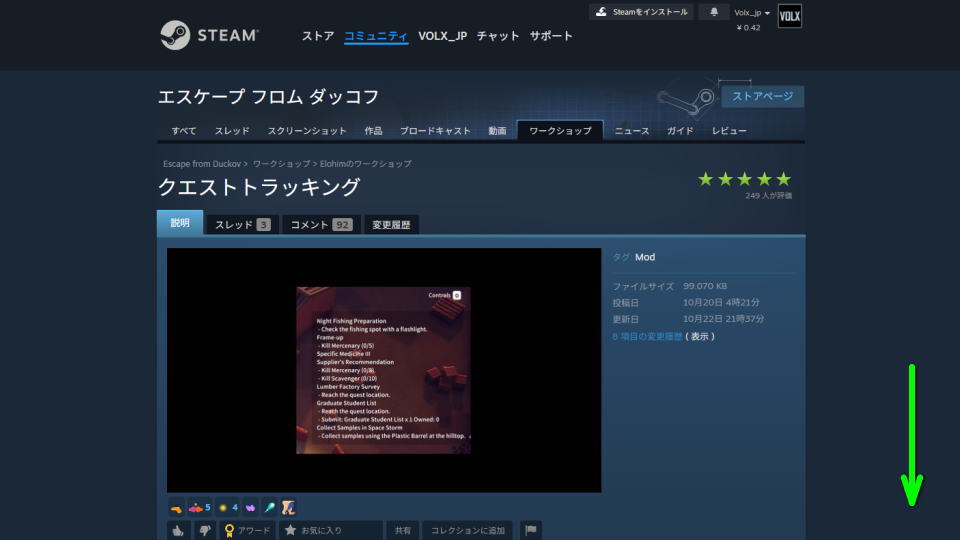Select the スクリーンショット hub tab
This screenshot has width=960, height=540.
[x=307, y=131]
